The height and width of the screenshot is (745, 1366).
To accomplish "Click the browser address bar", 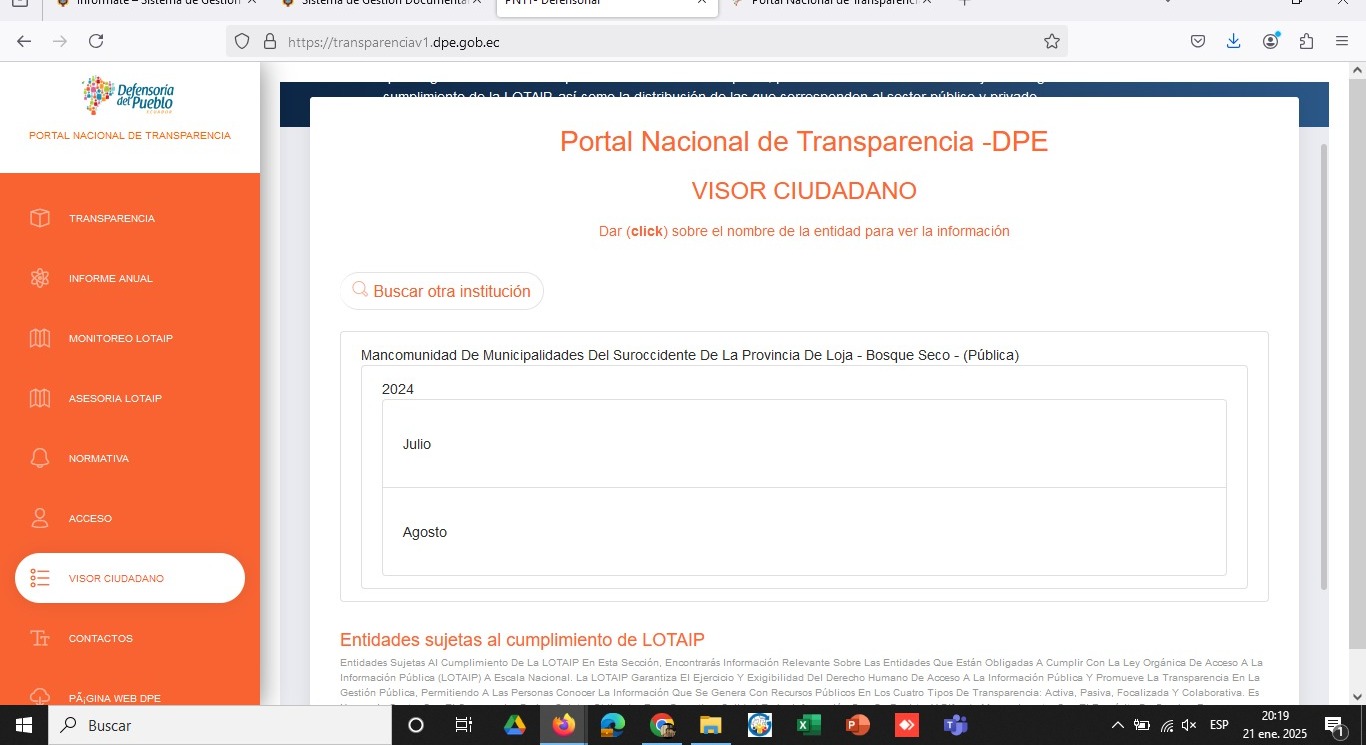I will point(650,41).
